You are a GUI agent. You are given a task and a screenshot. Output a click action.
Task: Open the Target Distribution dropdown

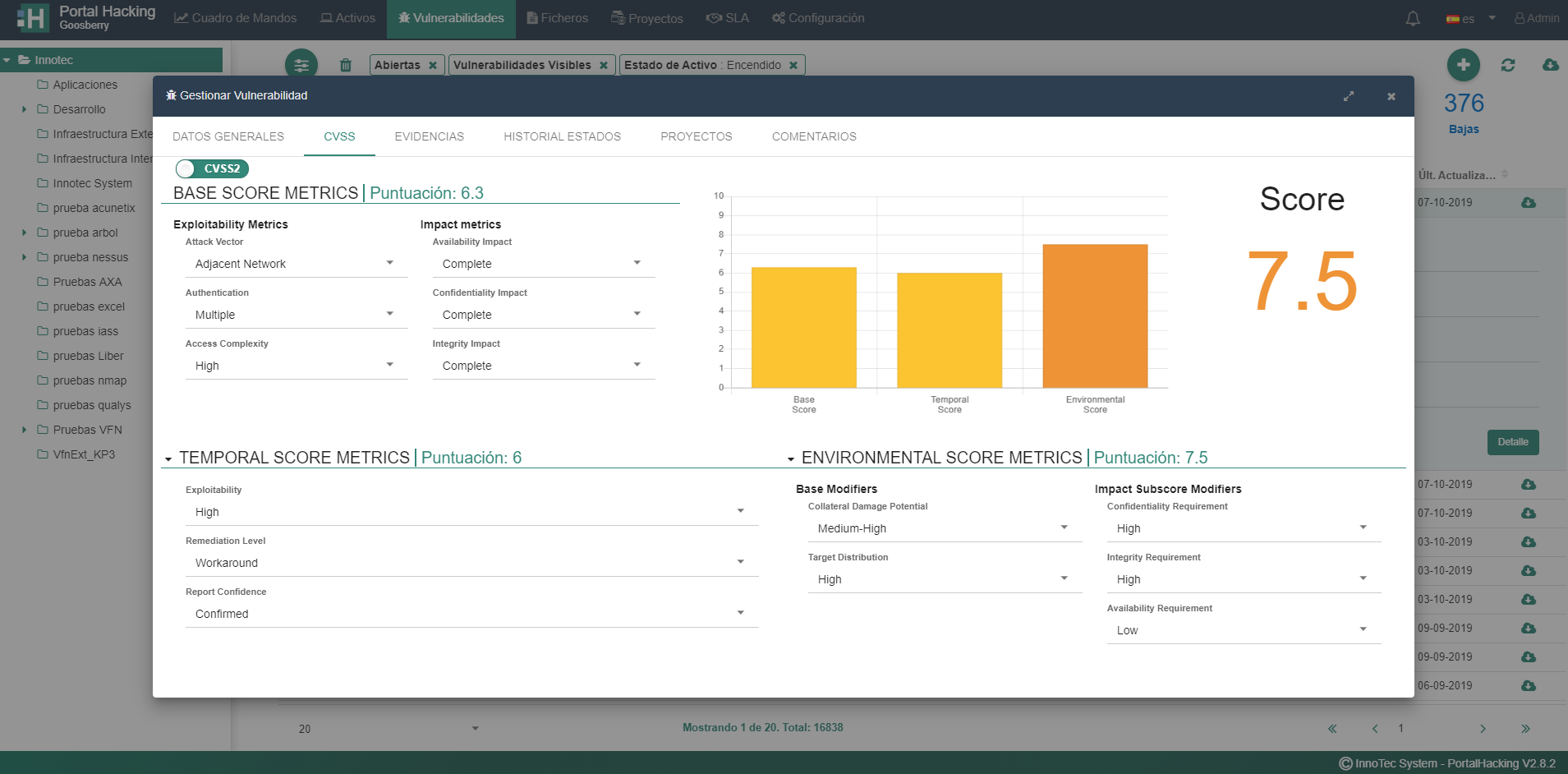coord(945,579)
